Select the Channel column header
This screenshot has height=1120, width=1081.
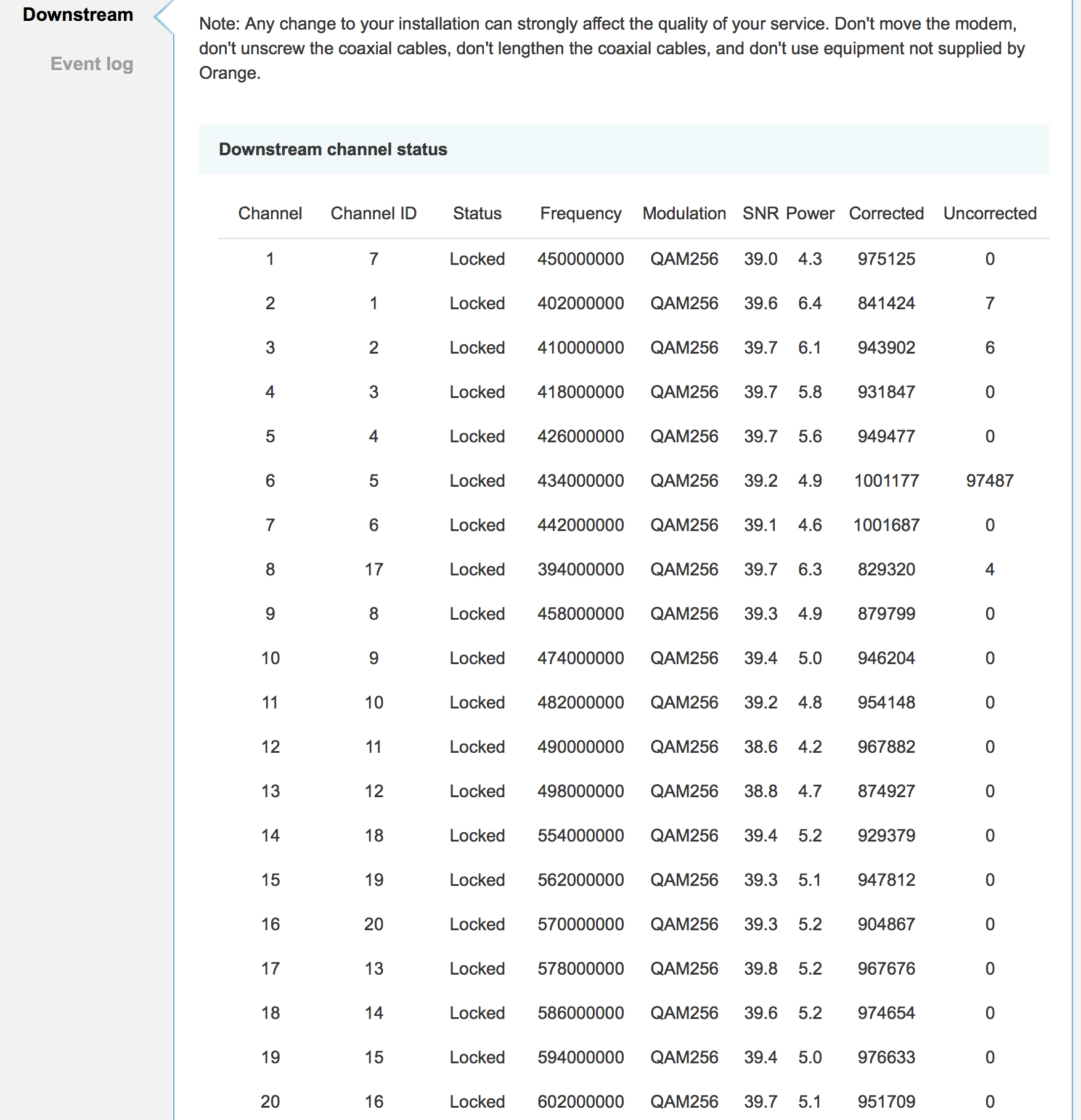tap(270, 214)
